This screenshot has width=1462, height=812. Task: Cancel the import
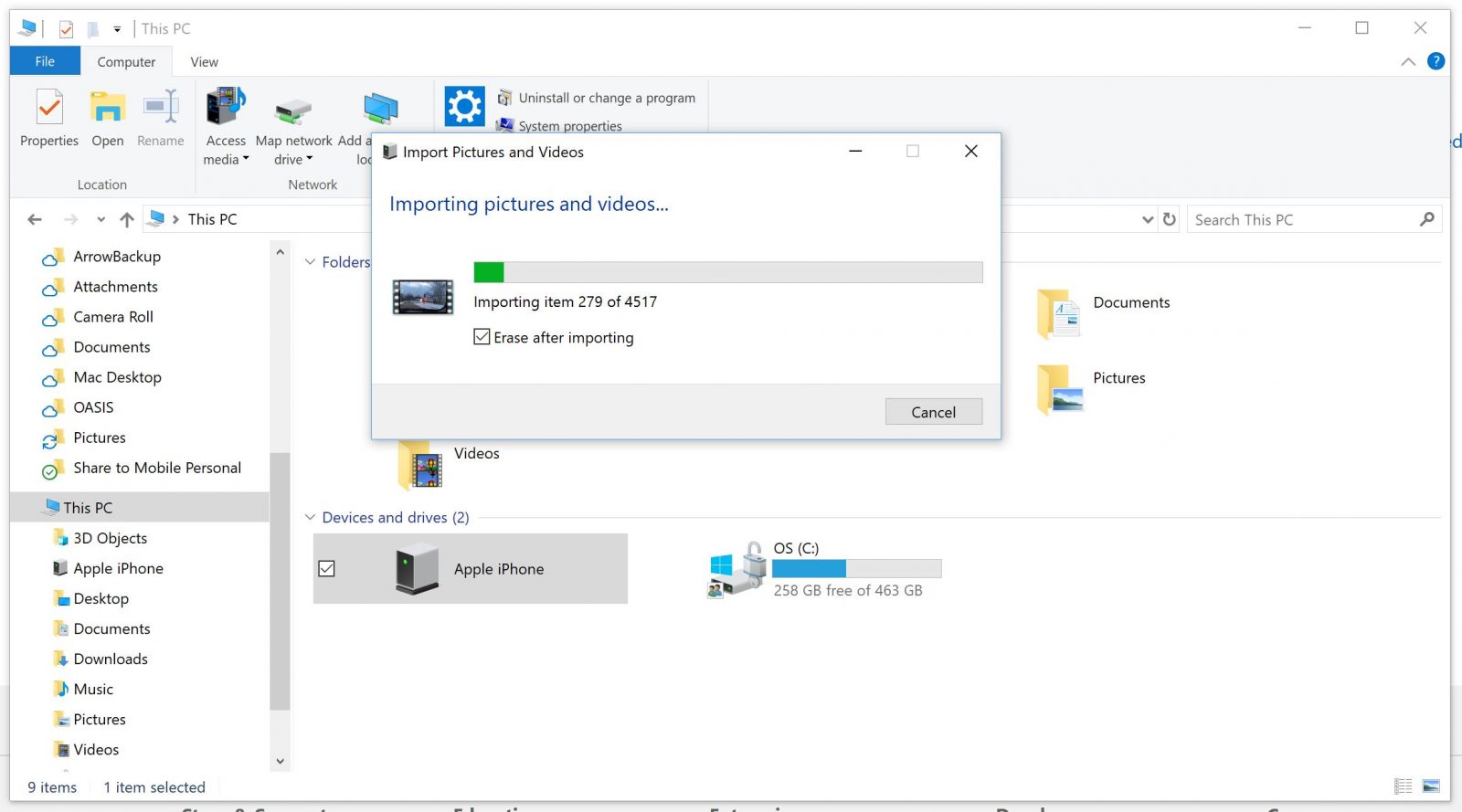pyautogui.click(x=934, y=412)
